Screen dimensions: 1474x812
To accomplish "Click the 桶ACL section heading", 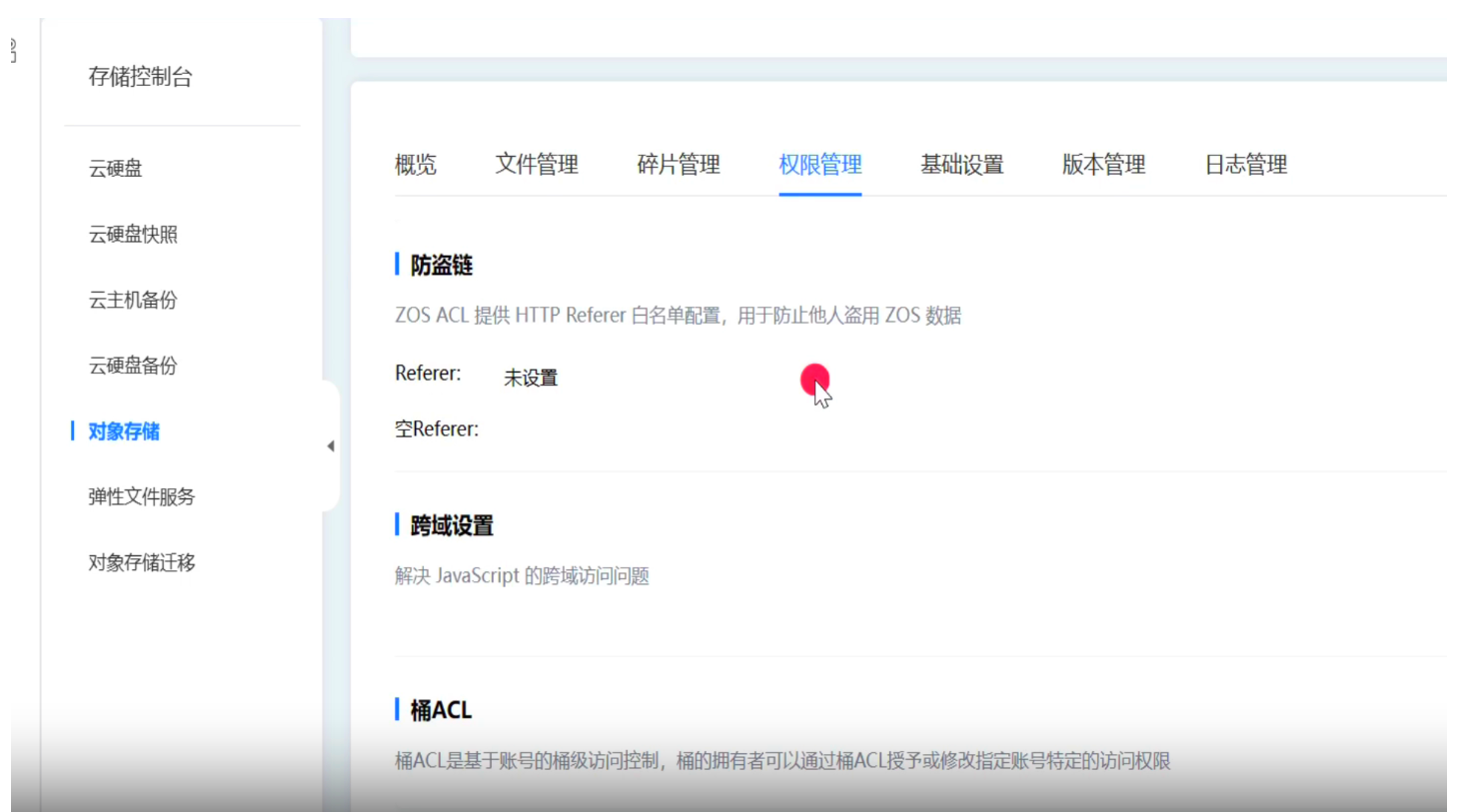I will (441, 710).
